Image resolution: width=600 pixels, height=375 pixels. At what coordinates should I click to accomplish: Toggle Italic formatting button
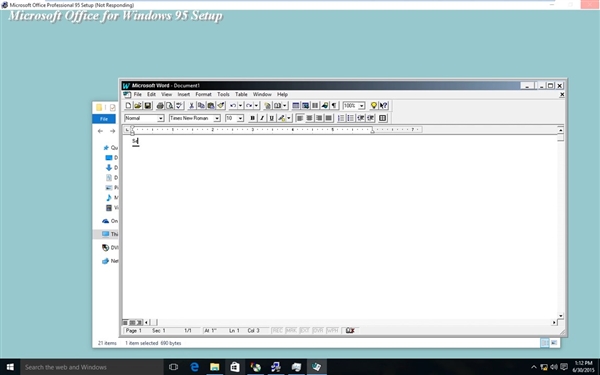[x=262, y=118]
